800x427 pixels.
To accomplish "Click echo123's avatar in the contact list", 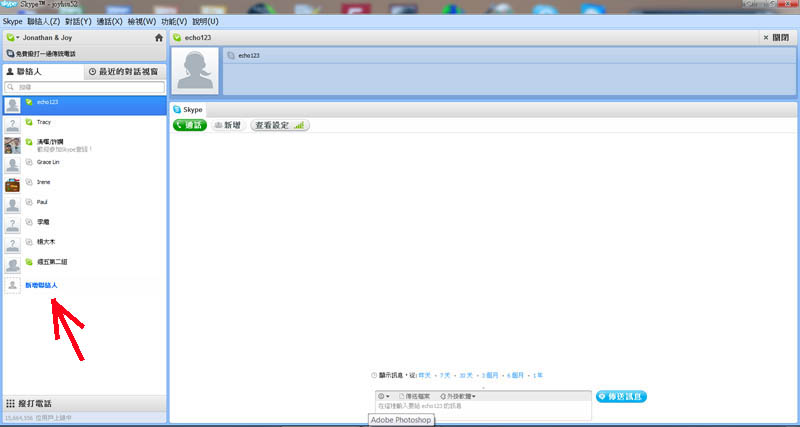I will click(x=12, y=106).
